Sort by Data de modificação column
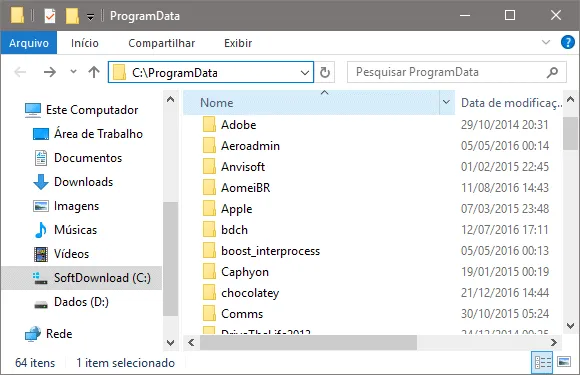The image size is (580, 375). (x=511, y=102)
